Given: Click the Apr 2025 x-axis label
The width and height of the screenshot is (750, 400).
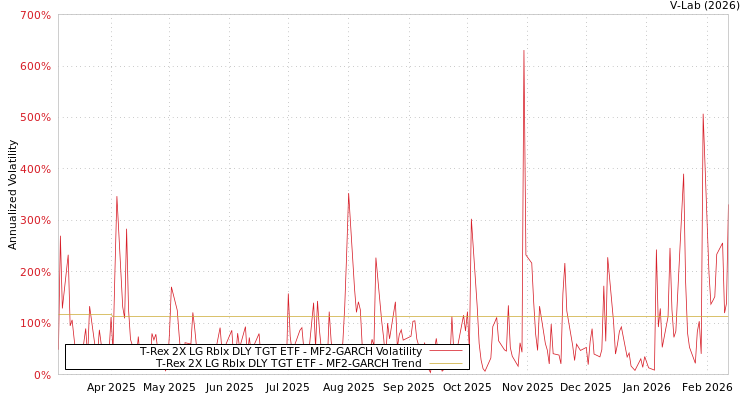Looking at the screenshot, I should click(x=111, y=388).
